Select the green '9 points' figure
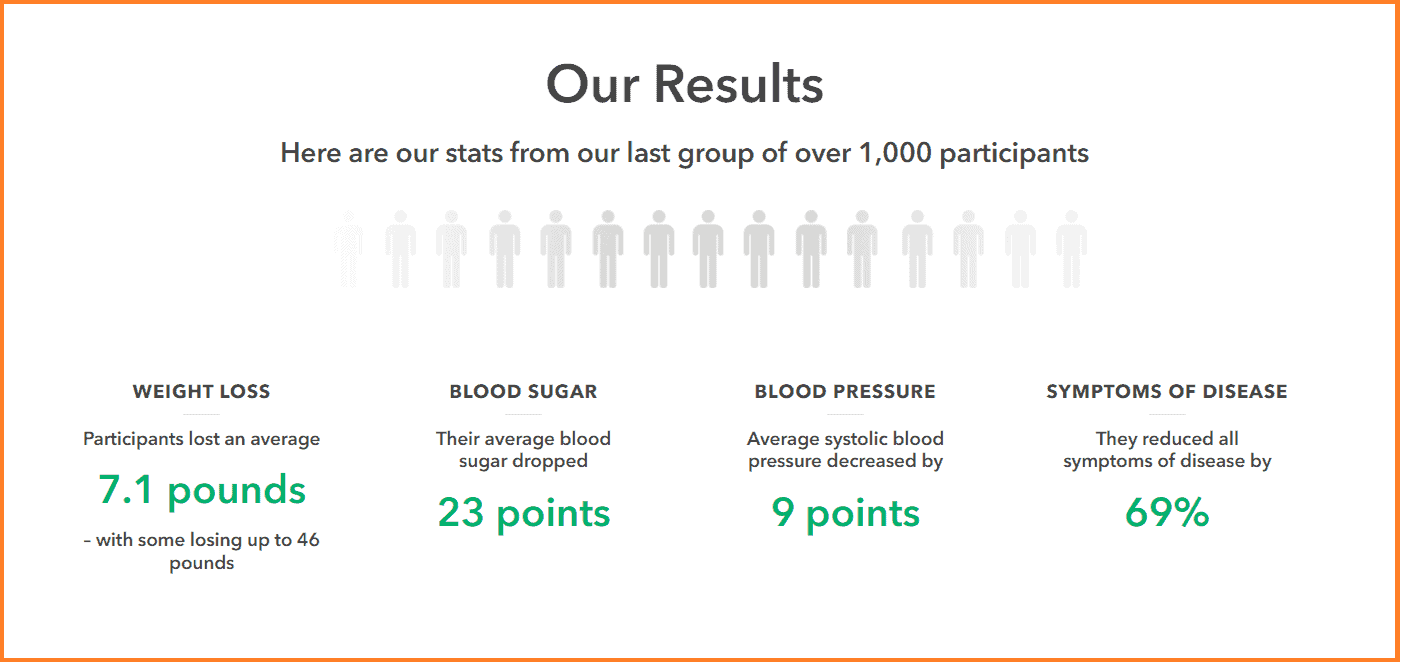The image size is (1401, 662). [846, 513]
